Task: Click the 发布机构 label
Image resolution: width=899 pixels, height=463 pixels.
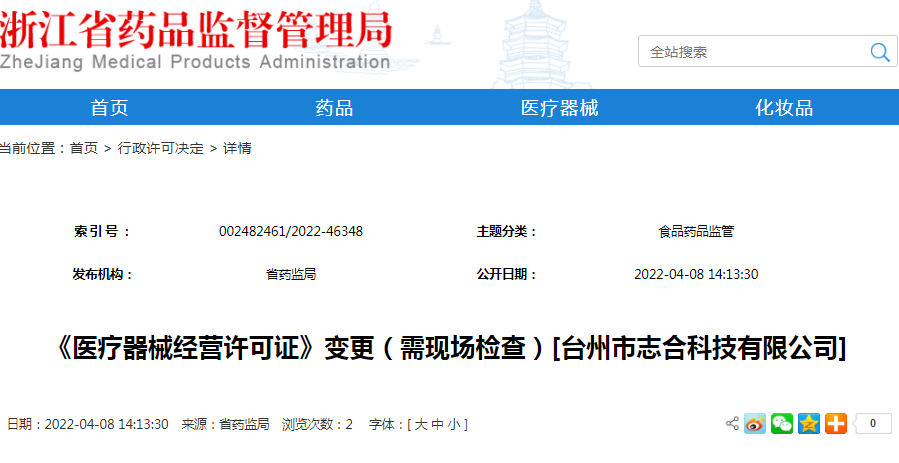Action: coord(103,274)
